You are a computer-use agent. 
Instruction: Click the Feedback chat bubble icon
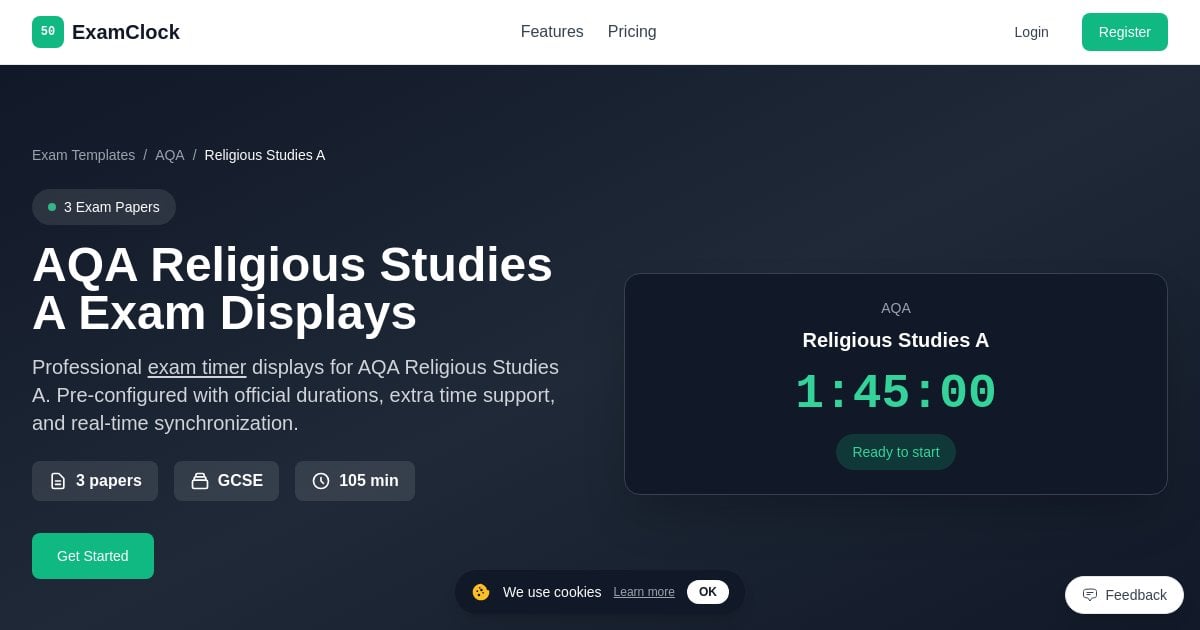pos(1090,595)
